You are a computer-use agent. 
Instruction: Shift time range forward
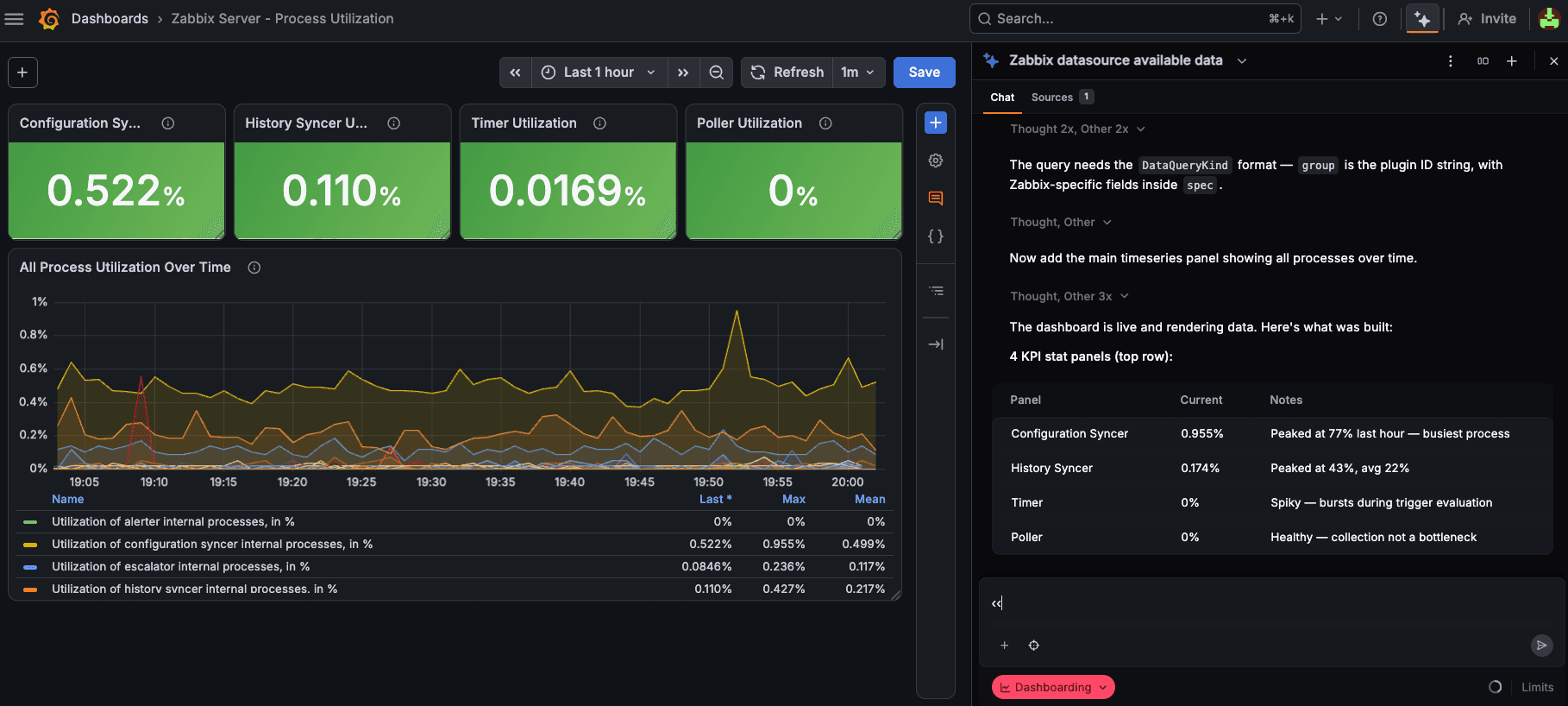683,72
